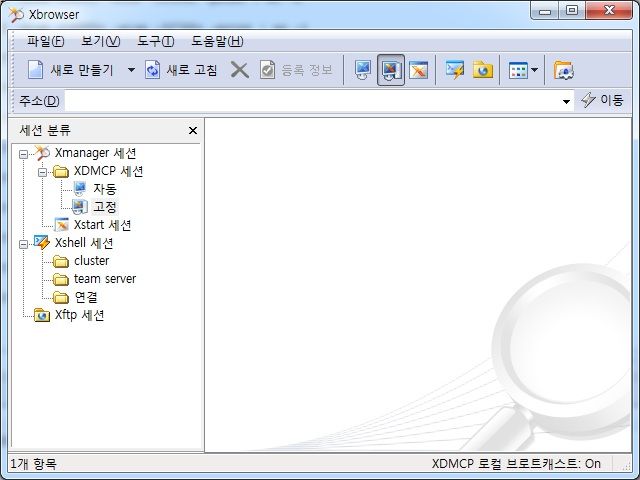
Task: Click the Xftp 세션 folder tree icon
Action: point(42,315)
